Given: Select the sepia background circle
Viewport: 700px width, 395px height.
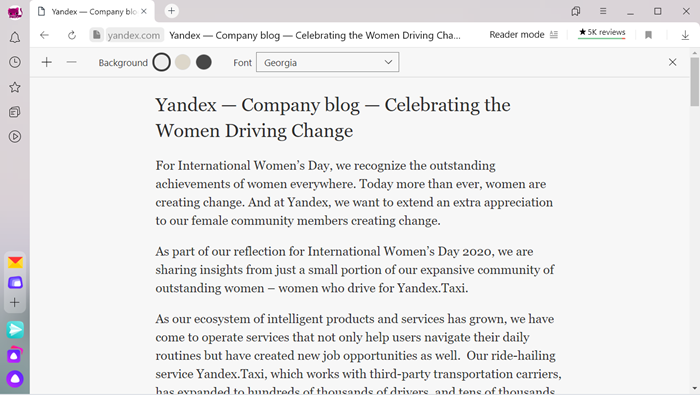Looking at the screenshot, I should 183,62.
